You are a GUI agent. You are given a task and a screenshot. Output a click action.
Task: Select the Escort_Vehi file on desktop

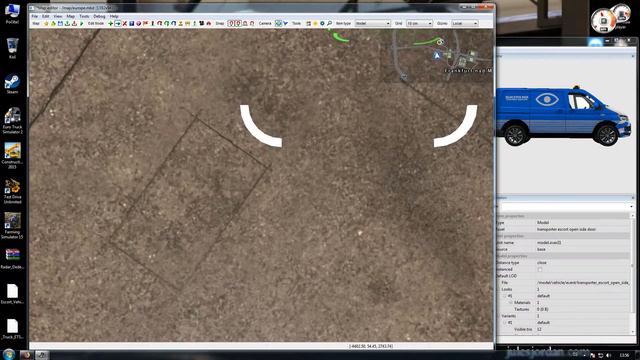click(x=12, y=294)
